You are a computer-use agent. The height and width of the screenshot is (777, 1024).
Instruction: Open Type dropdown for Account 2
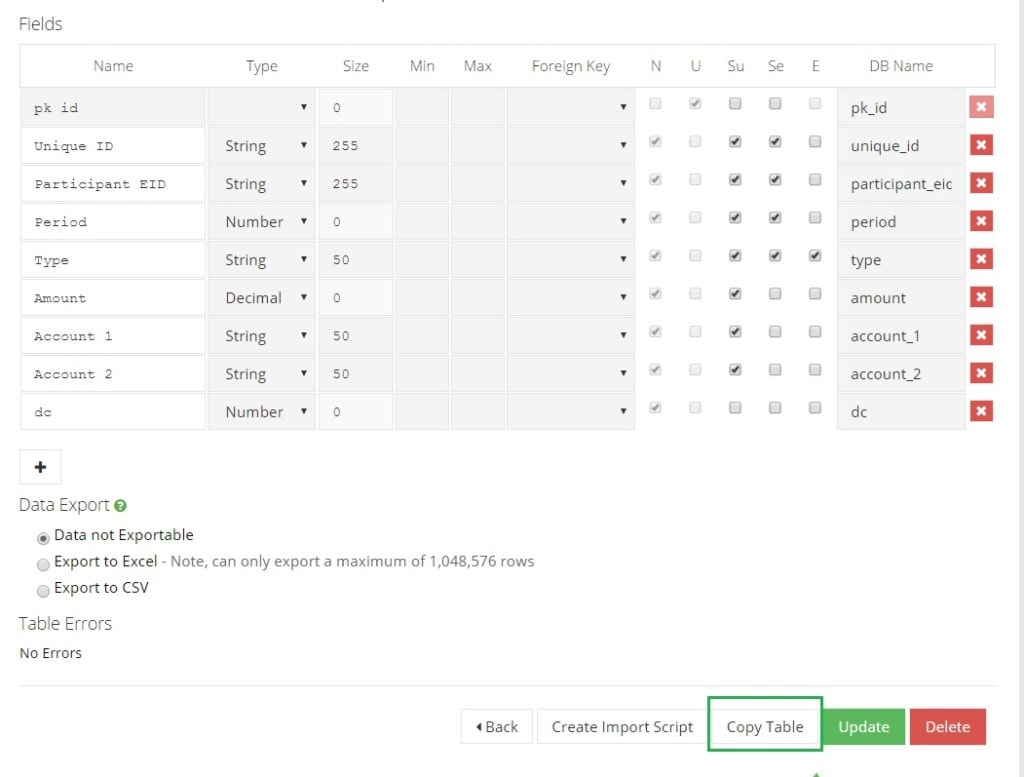(x=261, y=373)
